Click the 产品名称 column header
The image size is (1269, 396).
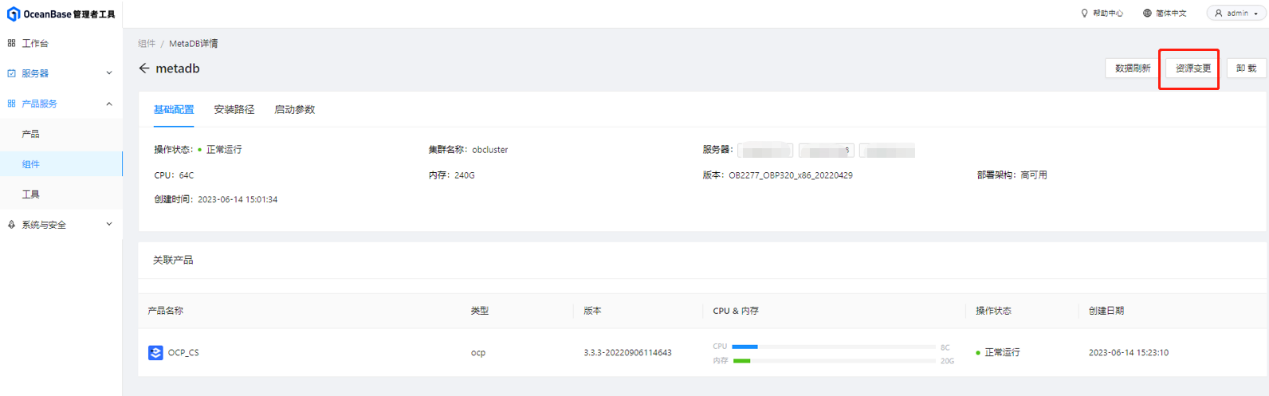coord(166,311)
